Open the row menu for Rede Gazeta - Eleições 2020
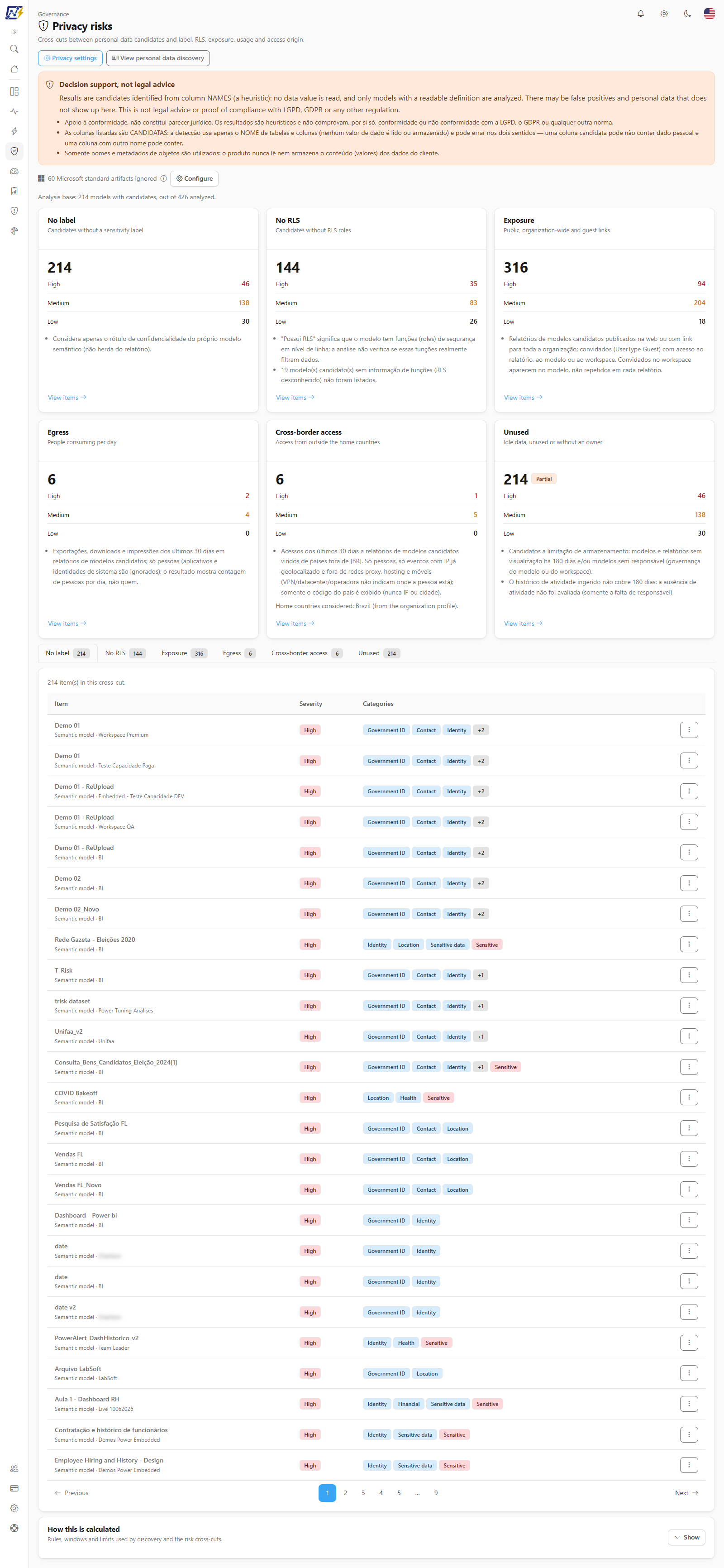The height and width of the screenshot is (1568, 724). pos(689,944)
